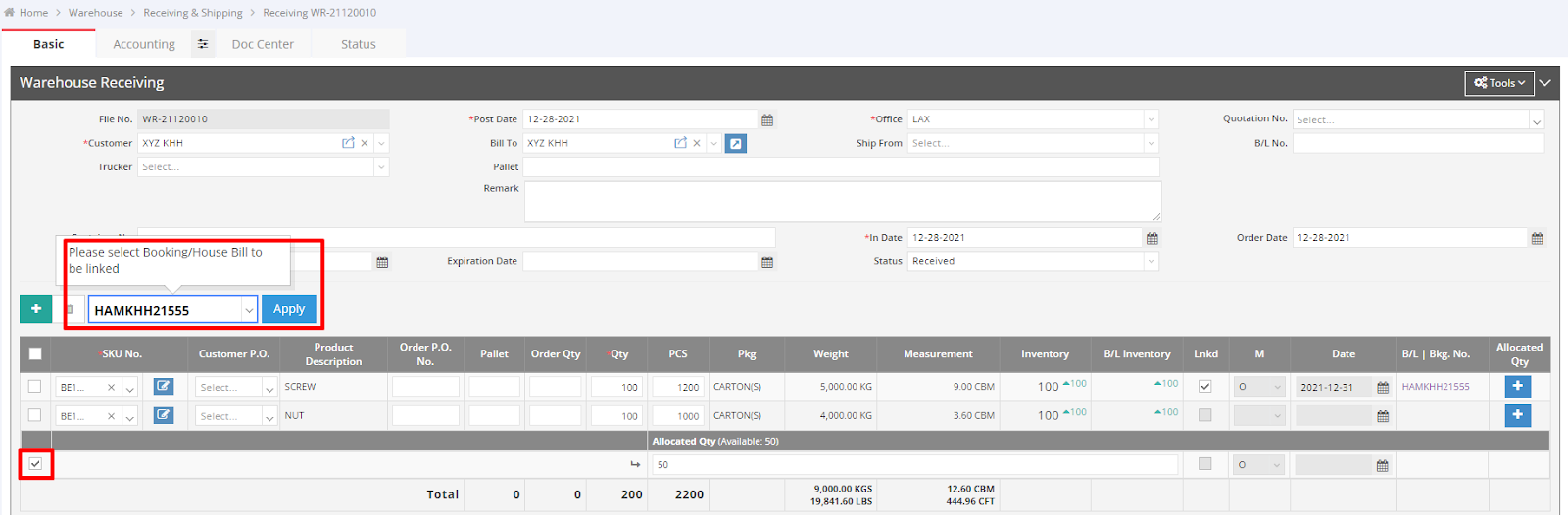Viewport: 1568px width, 515px height.
Task: Add allocation for SCREW row plus button
Action: click(x=1517, y=387)
